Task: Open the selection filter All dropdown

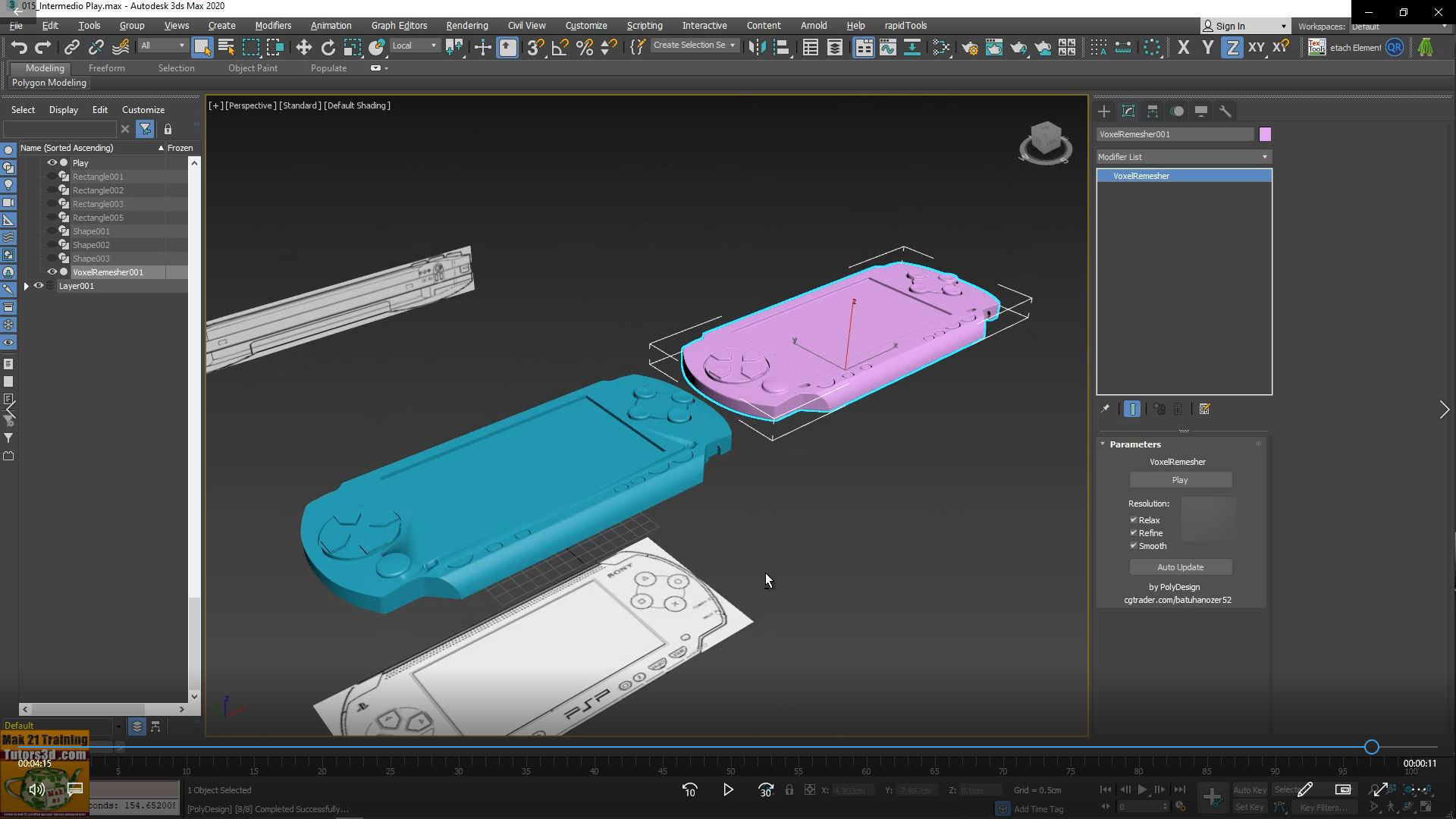Action: (162, 46)
